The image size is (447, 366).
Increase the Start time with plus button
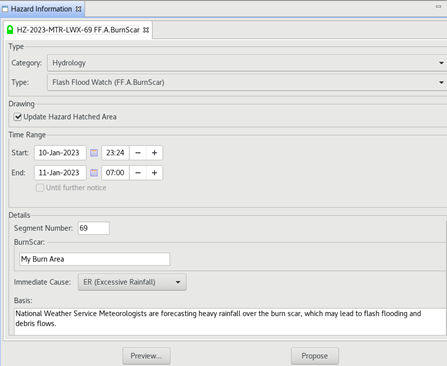tap(154, 153)
